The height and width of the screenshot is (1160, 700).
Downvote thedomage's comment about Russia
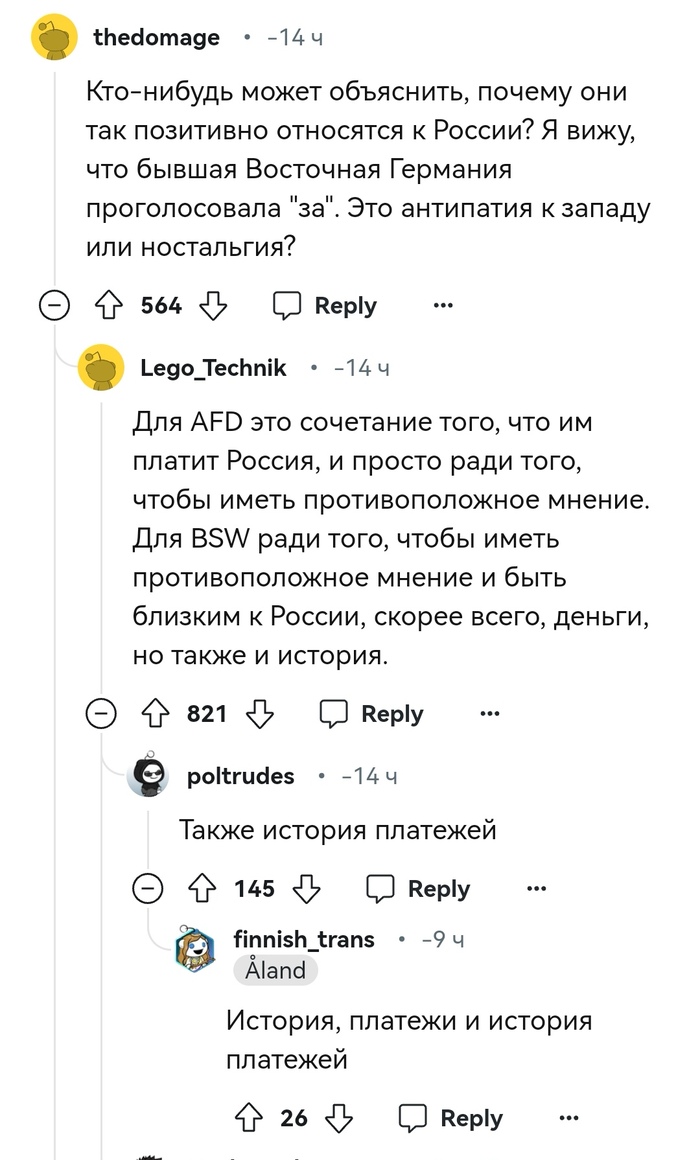click(214, 306)
